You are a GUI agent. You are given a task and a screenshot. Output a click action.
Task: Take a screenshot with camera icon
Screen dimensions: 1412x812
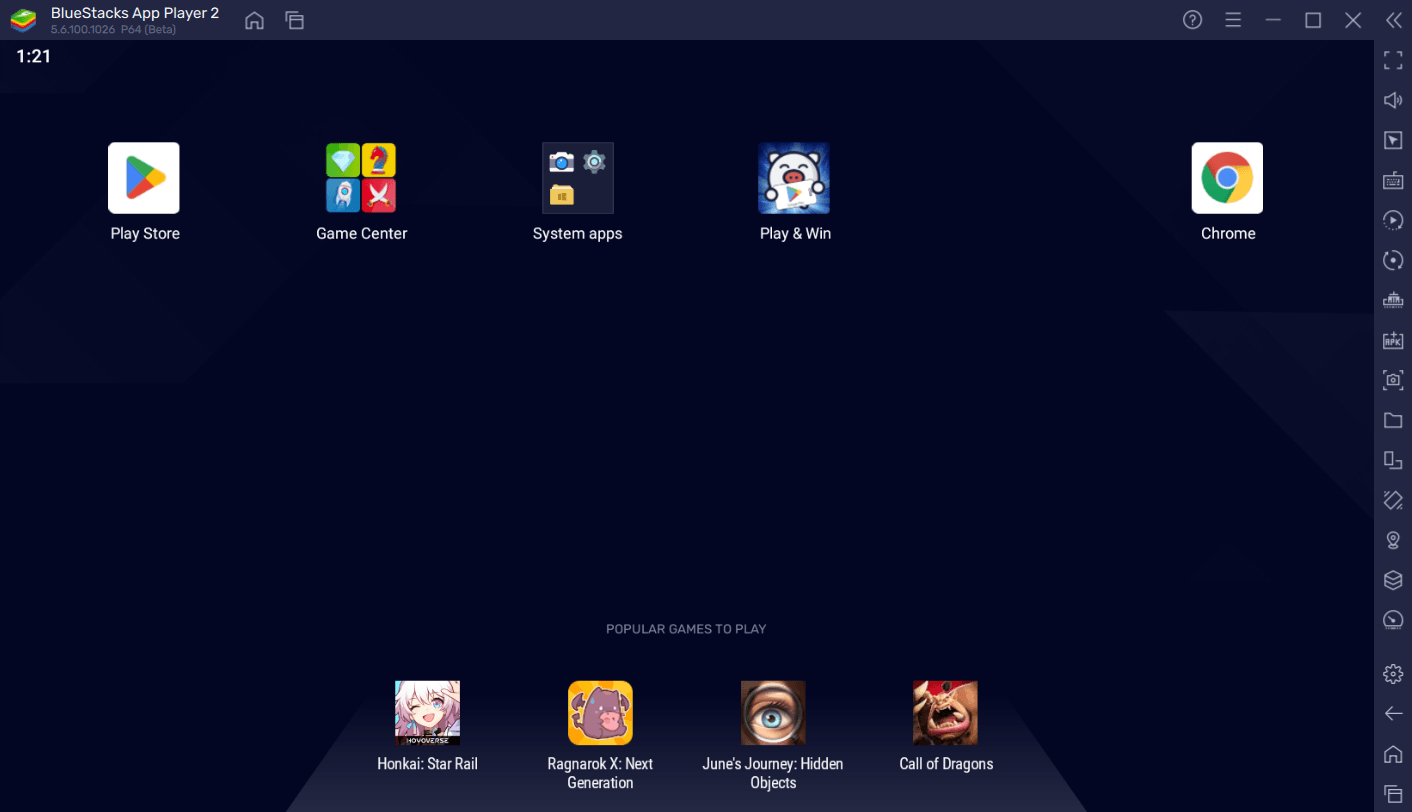(1393, 380)
